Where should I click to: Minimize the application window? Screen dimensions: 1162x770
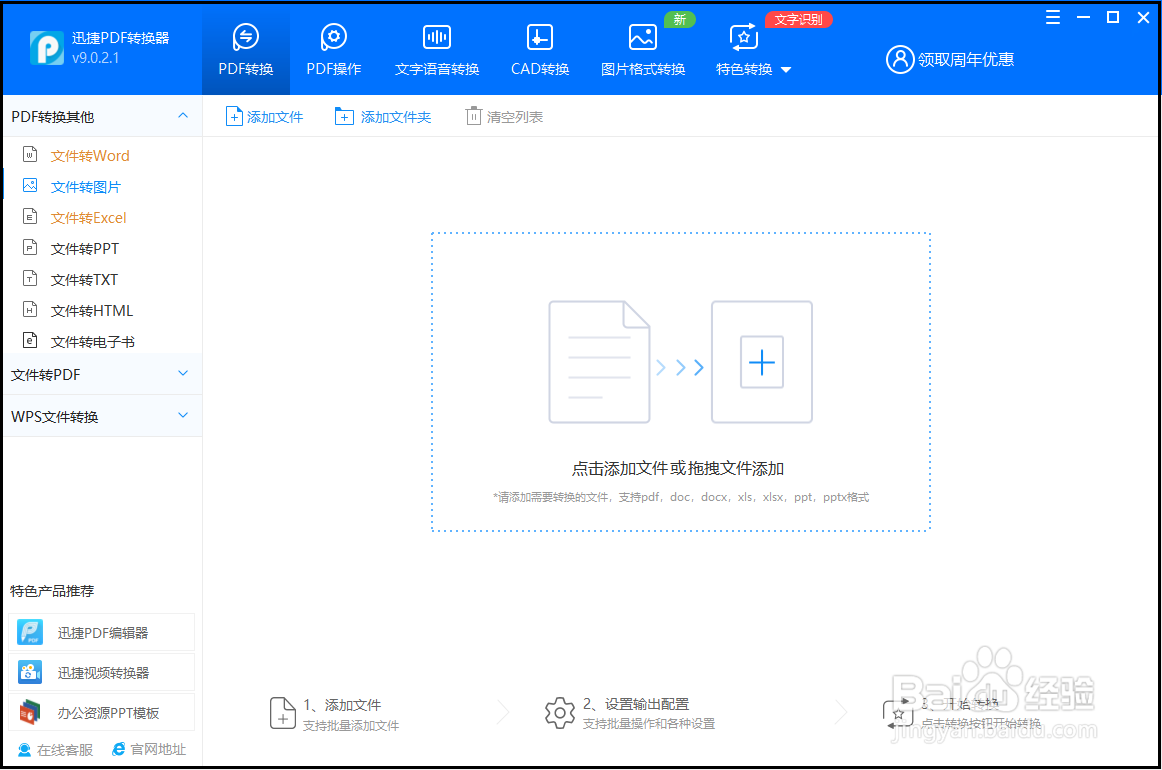[x=1083, y=17]
